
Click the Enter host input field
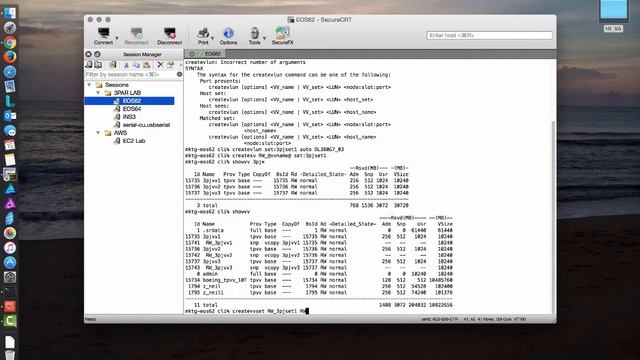[489, 36]
